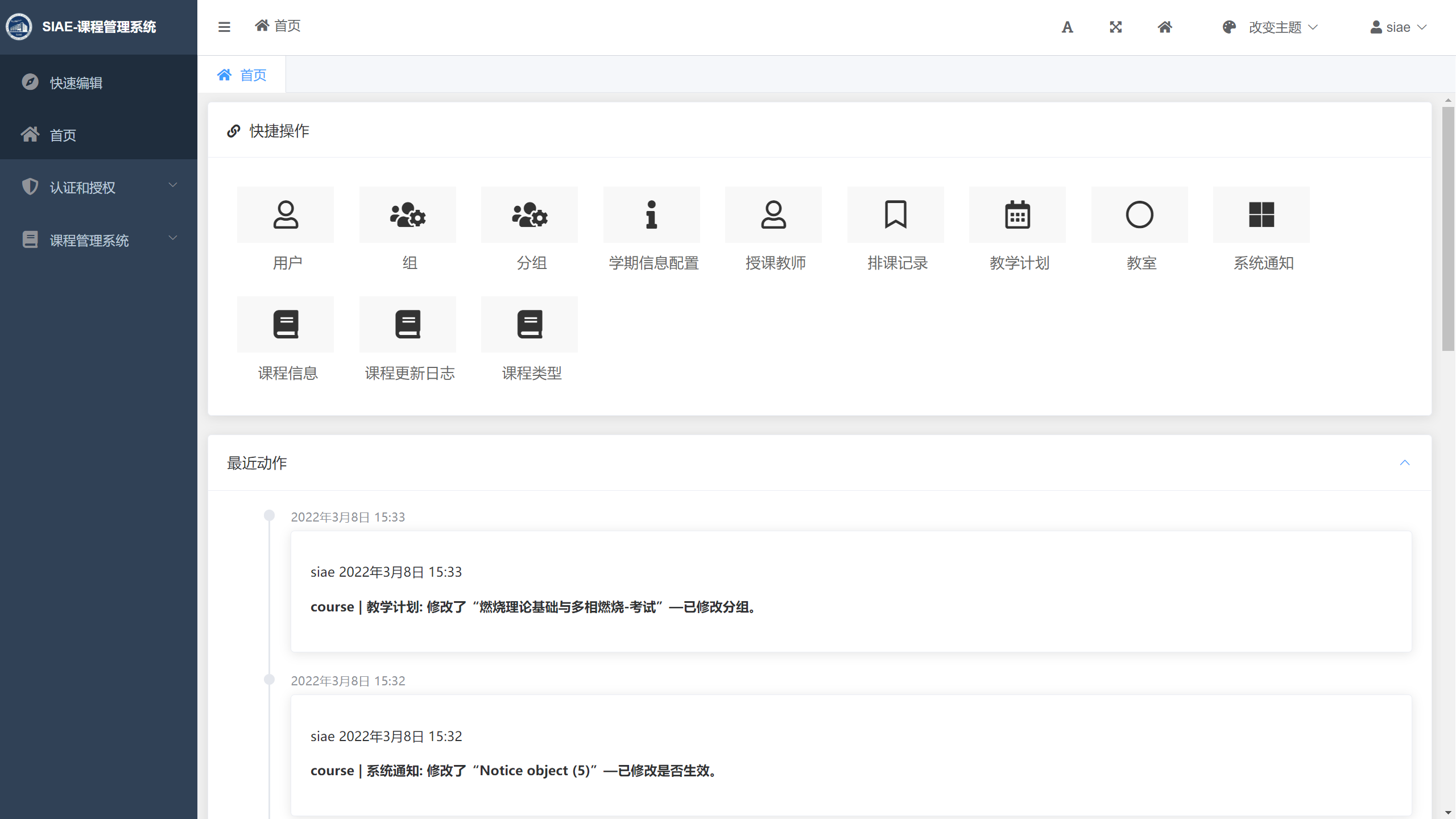The width and height of the screenshot is (1456, 819).
Task: Toggle the hamburger menu to collapse sidebar
Action: point(224,27)
